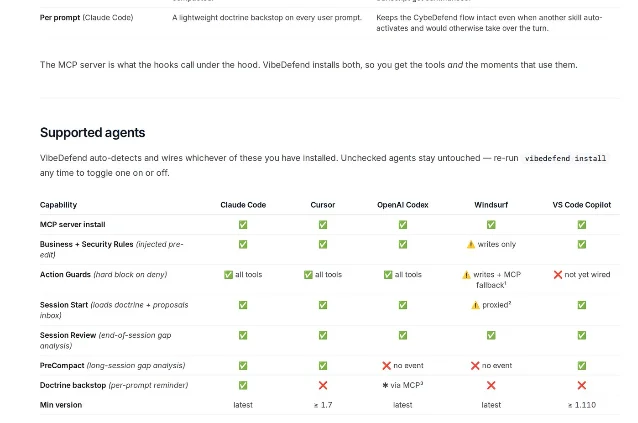638x423 pixels.
Task: Click the warning icon beside Windsurf proxied
Action: click(x=475, y=305)
